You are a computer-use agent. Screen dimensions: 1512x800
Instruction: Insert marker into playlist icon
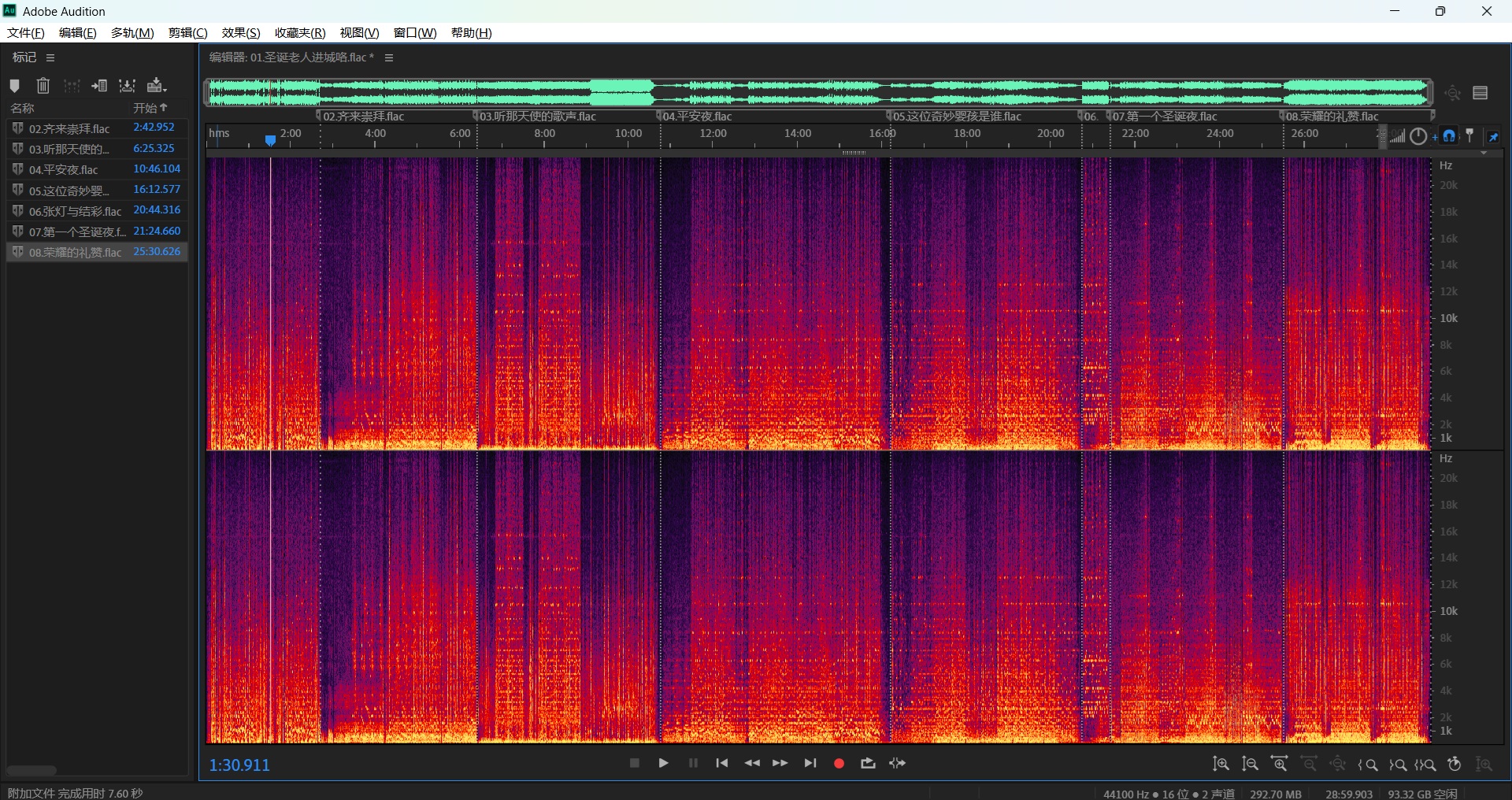99,86
